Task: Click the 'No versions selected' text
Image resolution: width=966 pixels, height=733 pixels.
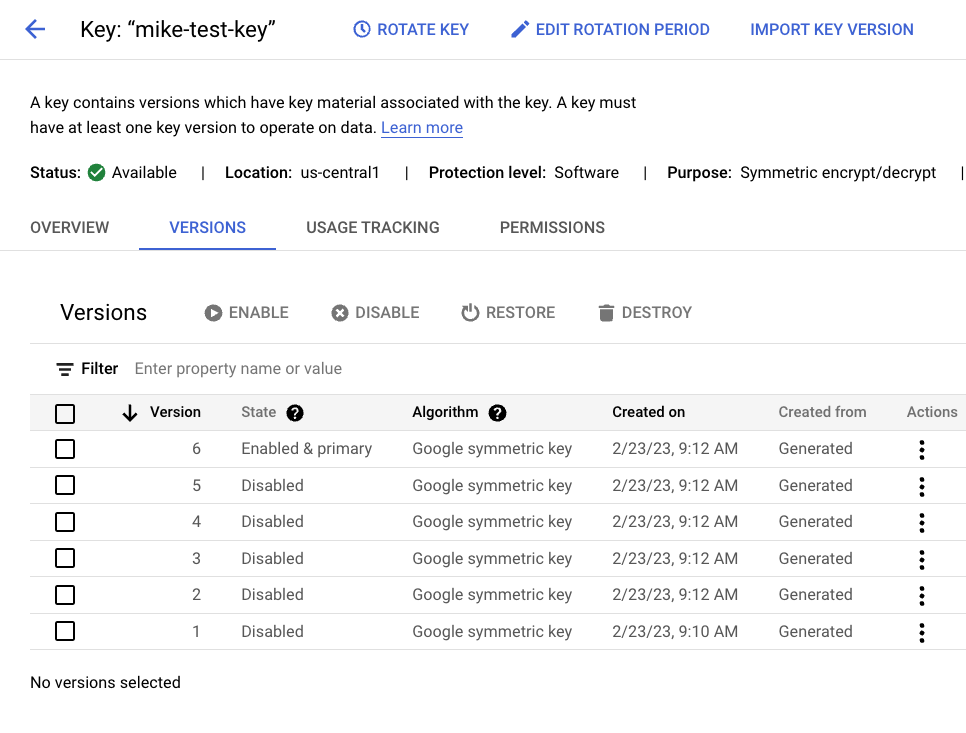Action: [x=105, y=682]
